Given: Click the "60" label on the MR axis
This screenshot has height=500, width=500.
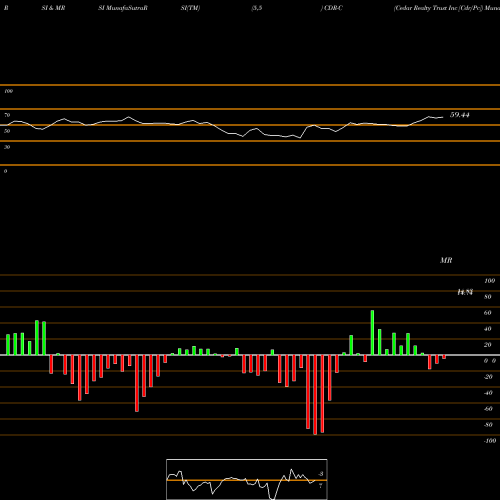Looking at the screenshot, I should (x=488, y=313).
